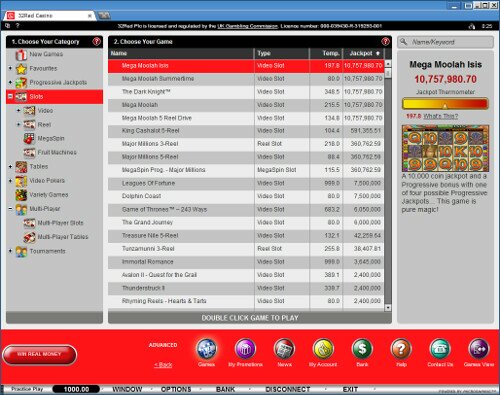Viewport: 500px width, 395px height.
Task: Sort games by Type column
Action: 282,53
